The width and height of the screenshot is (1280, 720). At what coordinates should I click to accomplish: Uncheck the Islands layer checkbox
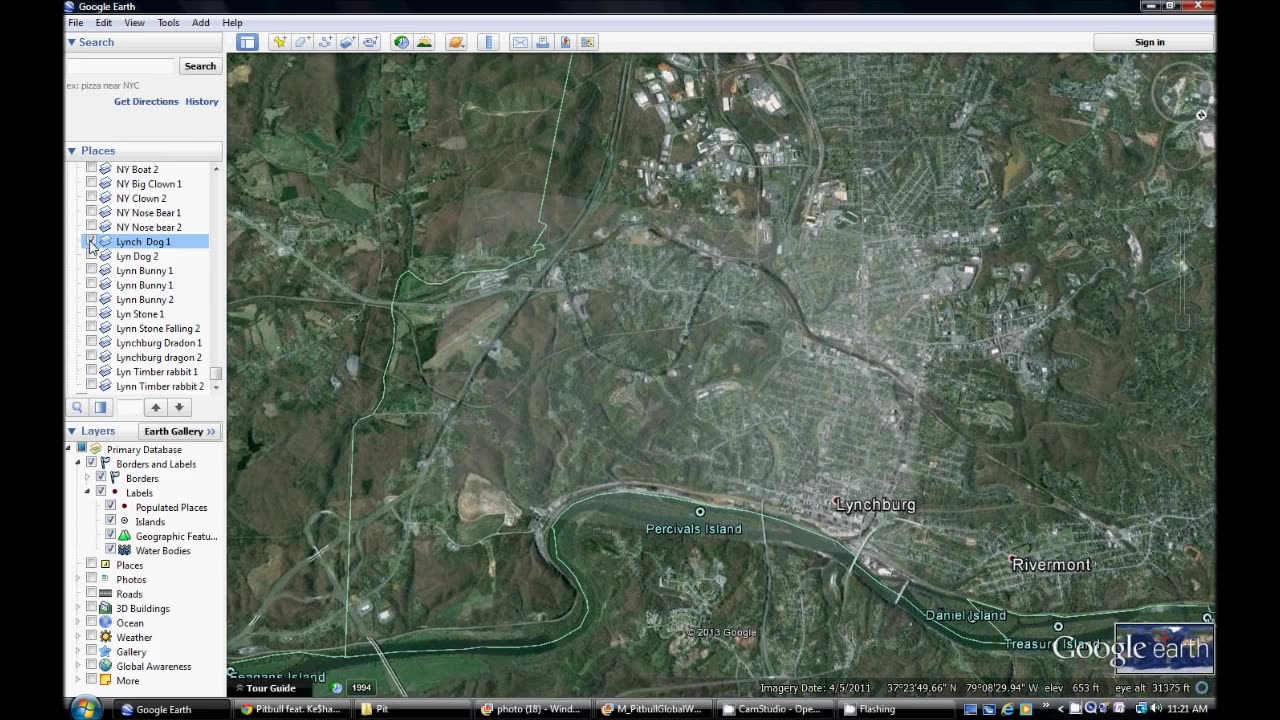click(x=110, y=521)
